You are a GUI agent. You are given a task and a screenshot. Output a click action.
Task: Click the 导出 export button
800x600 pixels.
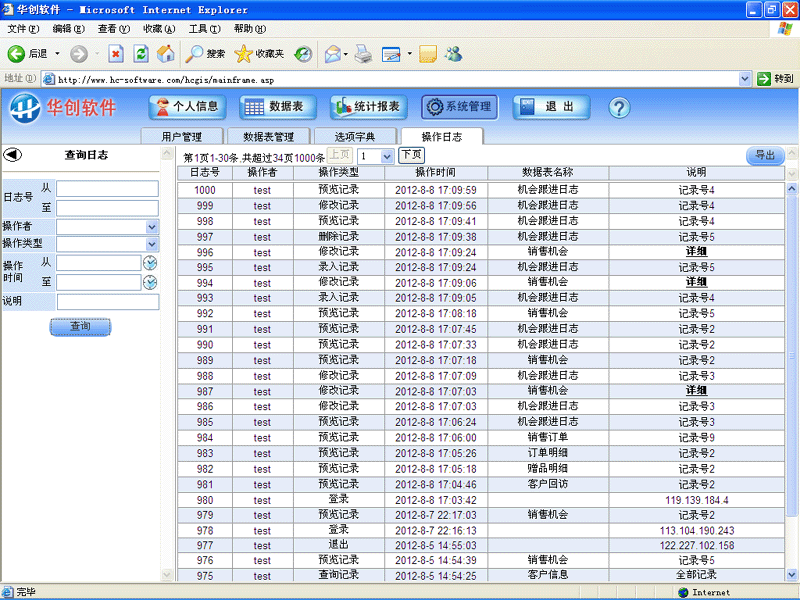click(x=765, y=155)
